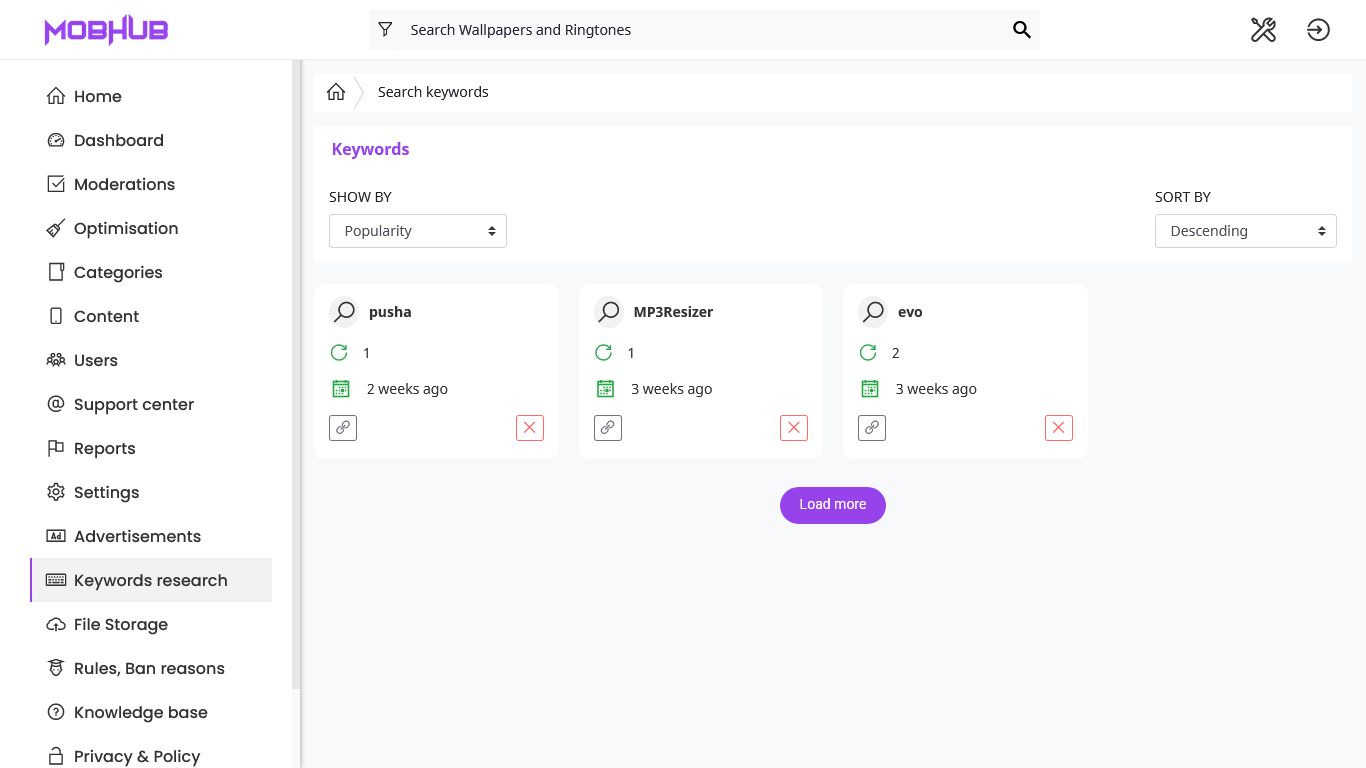Click the magnifier search submit icon
The image size is (1366, 768).
pyautogui.click(x=1021, y=30)
